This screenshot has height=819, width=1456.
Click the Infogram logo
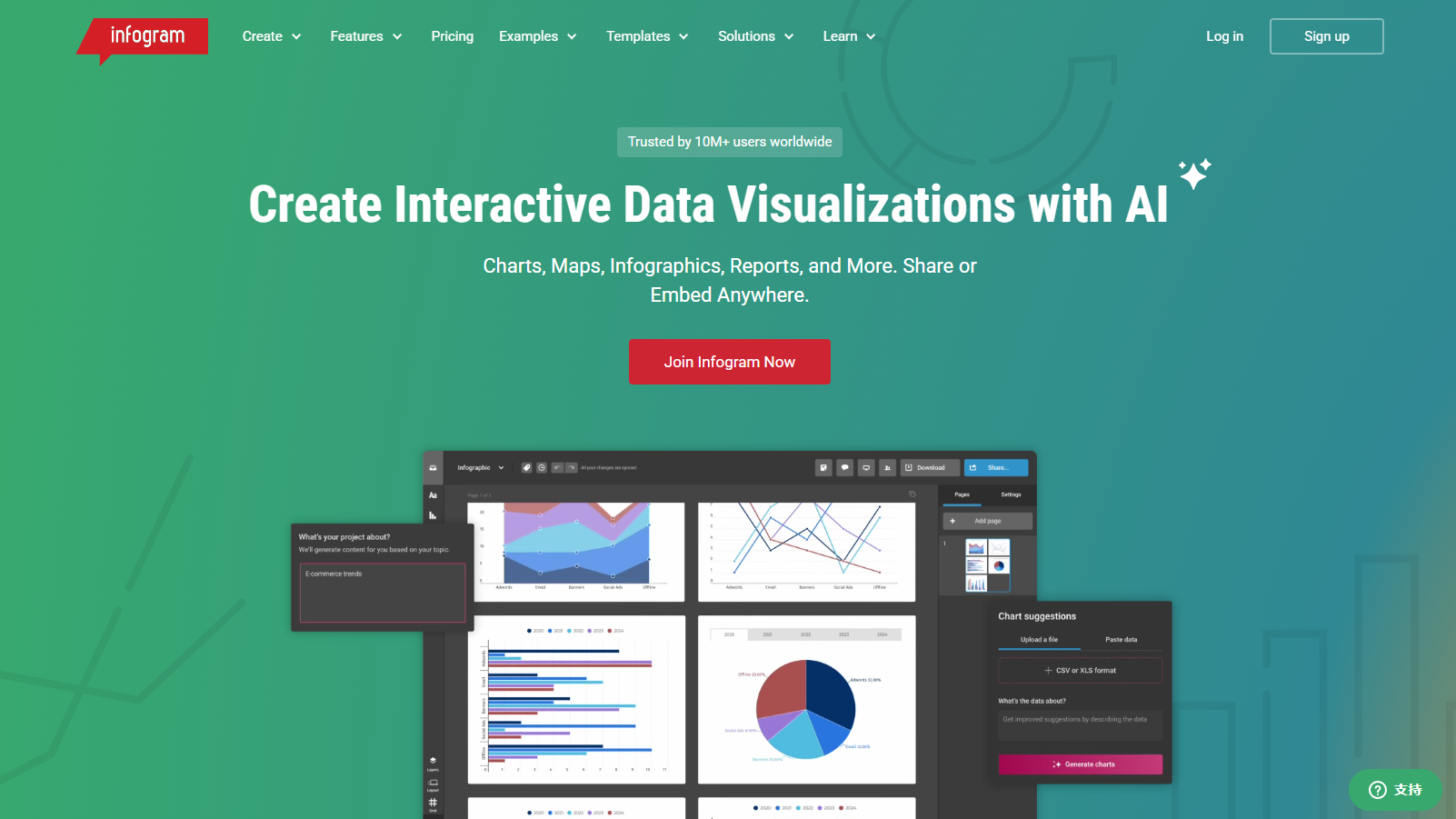click(x=143, y=39)
